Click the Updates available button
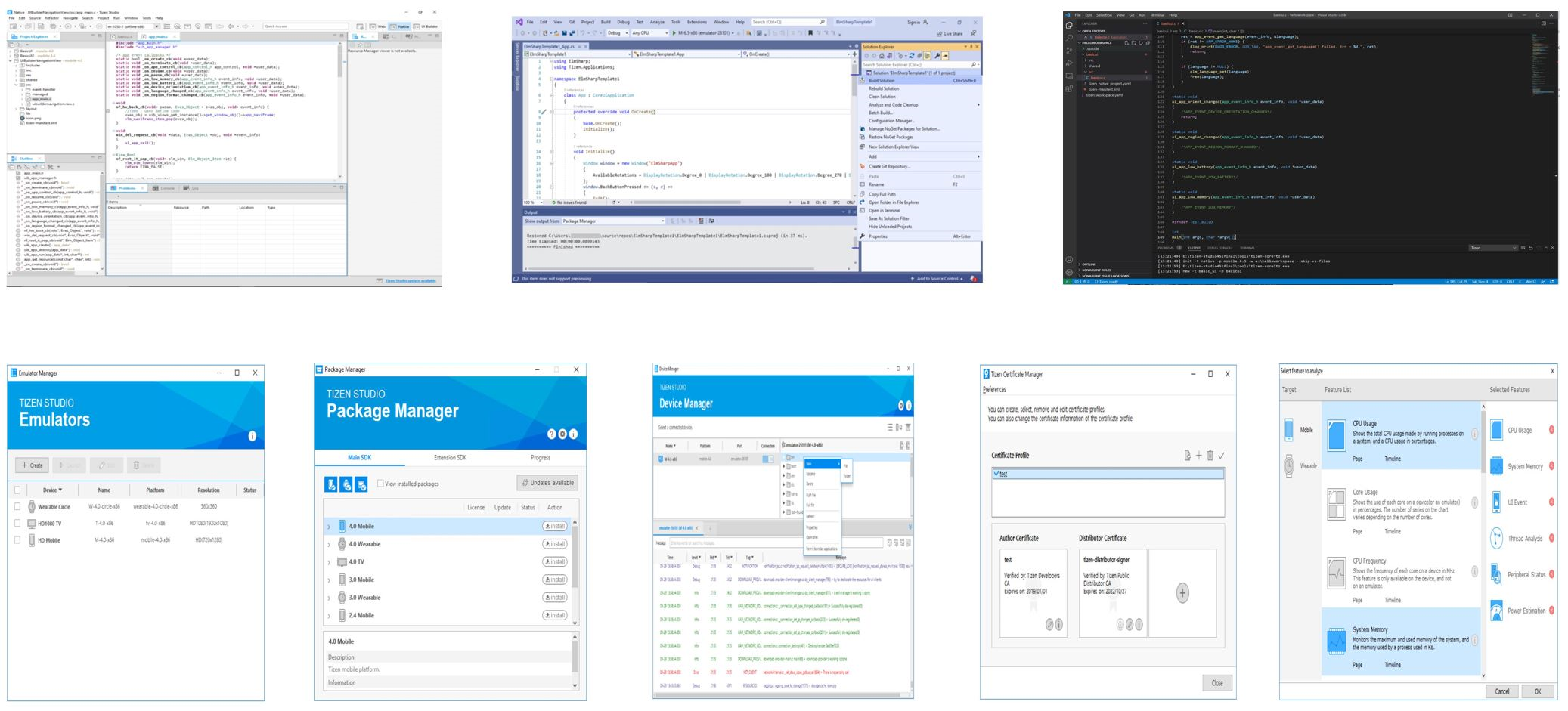Viewport: 1568px width, 711px height. 548,483
